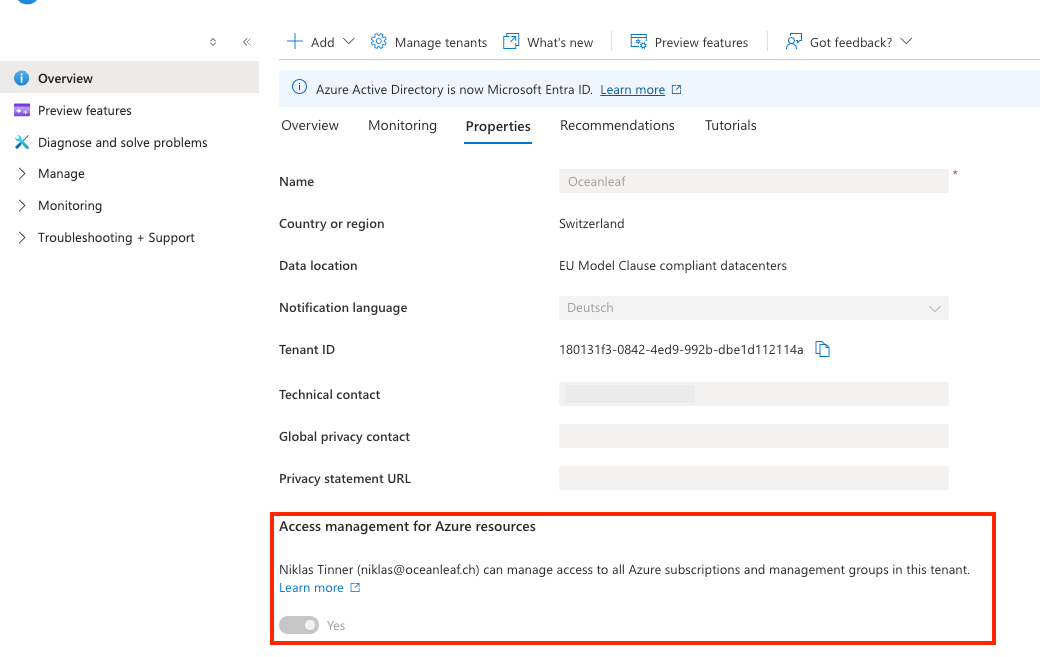Open the Tutorials tab

click(730, 125)
